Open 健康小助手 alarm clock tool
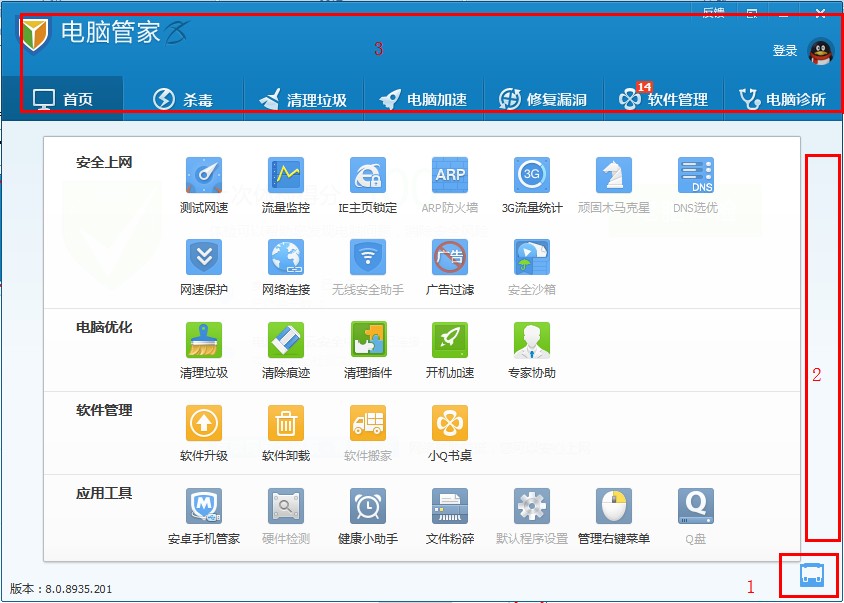 pos(368,516)
